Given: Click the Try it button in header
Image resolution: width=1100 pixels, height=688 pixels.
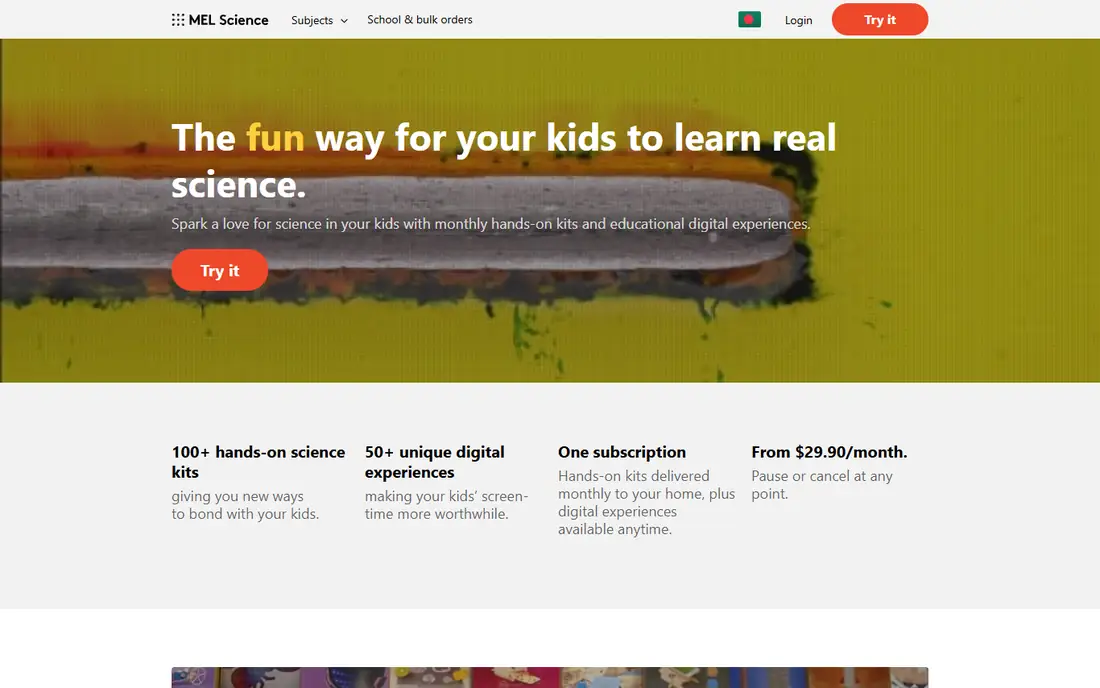Looking at the screenshot, I should click(880, 20).
